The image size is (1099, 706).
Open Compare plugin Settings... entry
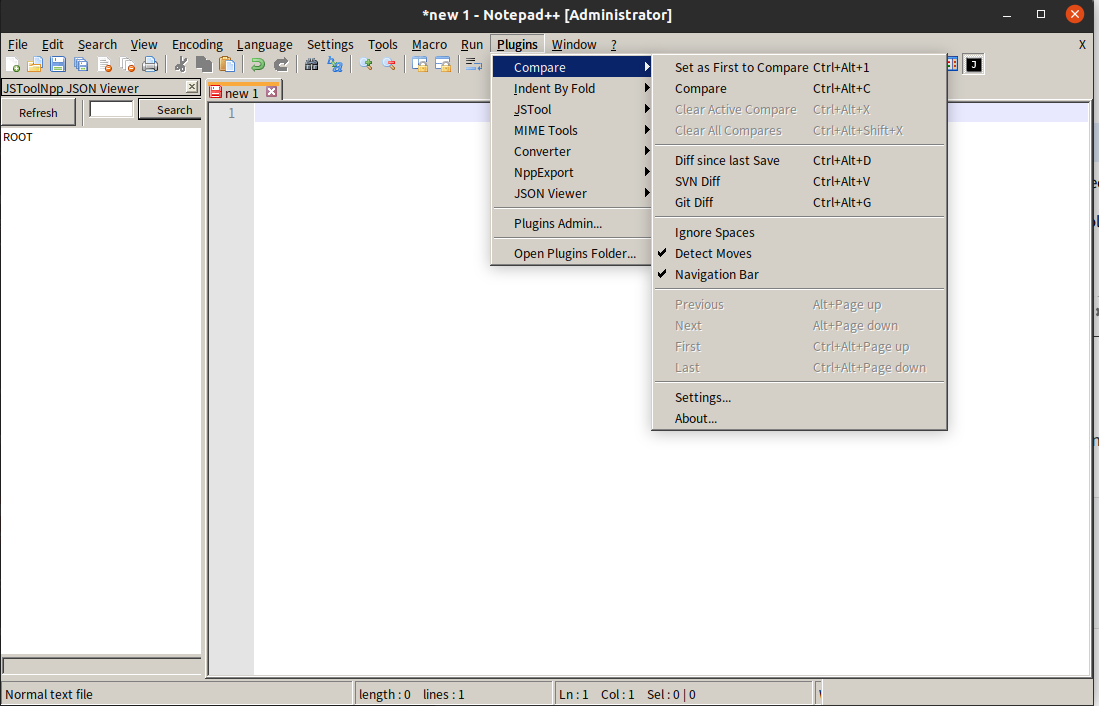point(799,398)
